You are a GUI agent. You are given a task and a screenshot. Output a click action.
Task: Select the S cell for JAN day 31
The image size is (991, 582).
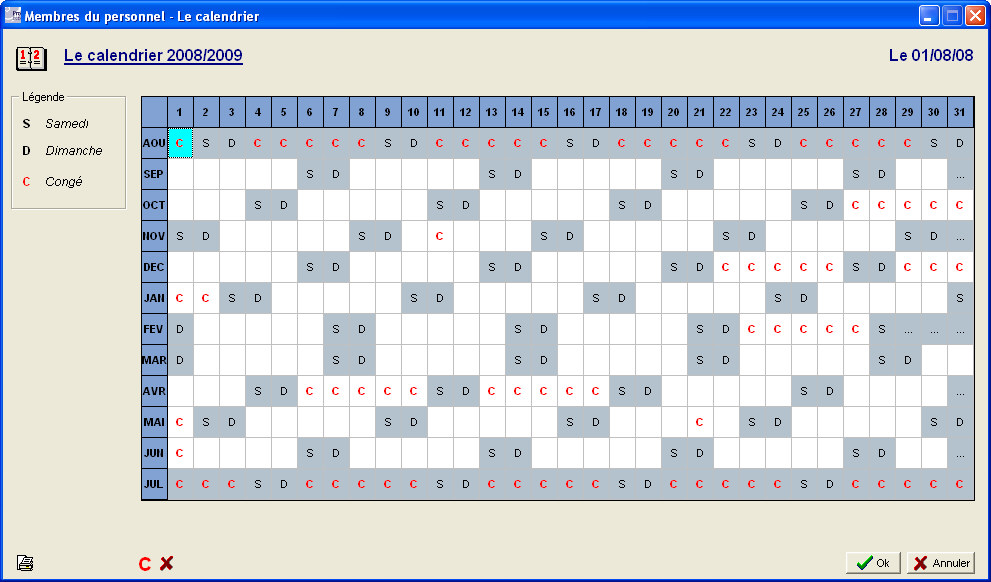coord(959,298)
